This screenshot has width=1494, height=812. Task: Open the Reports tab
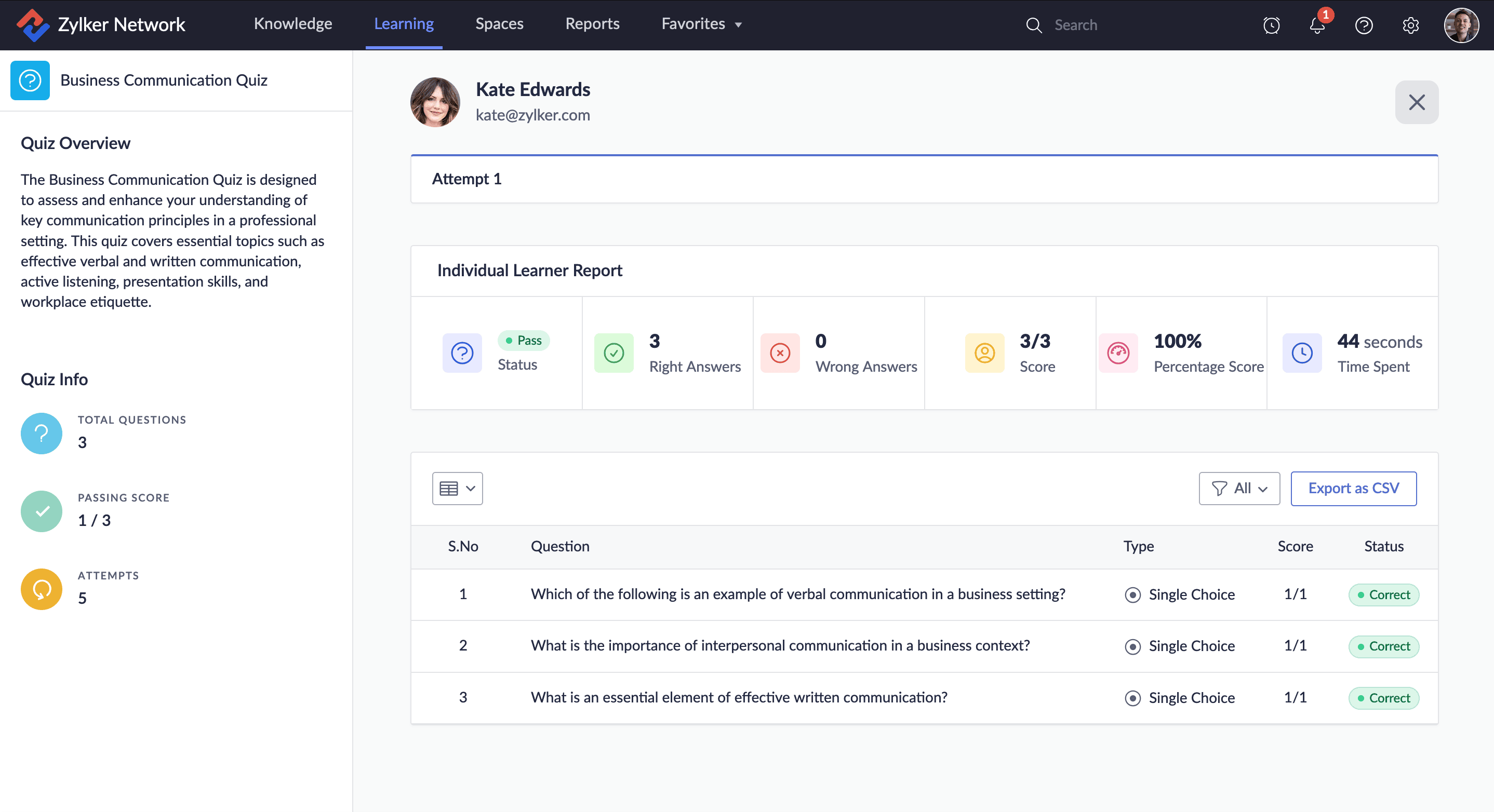592,24
